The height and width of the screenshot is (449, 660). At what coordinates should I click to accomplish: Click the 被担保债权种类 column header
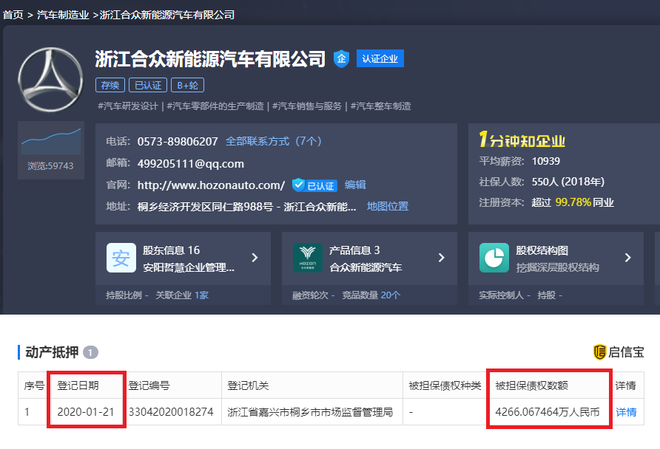coord(445,385)
